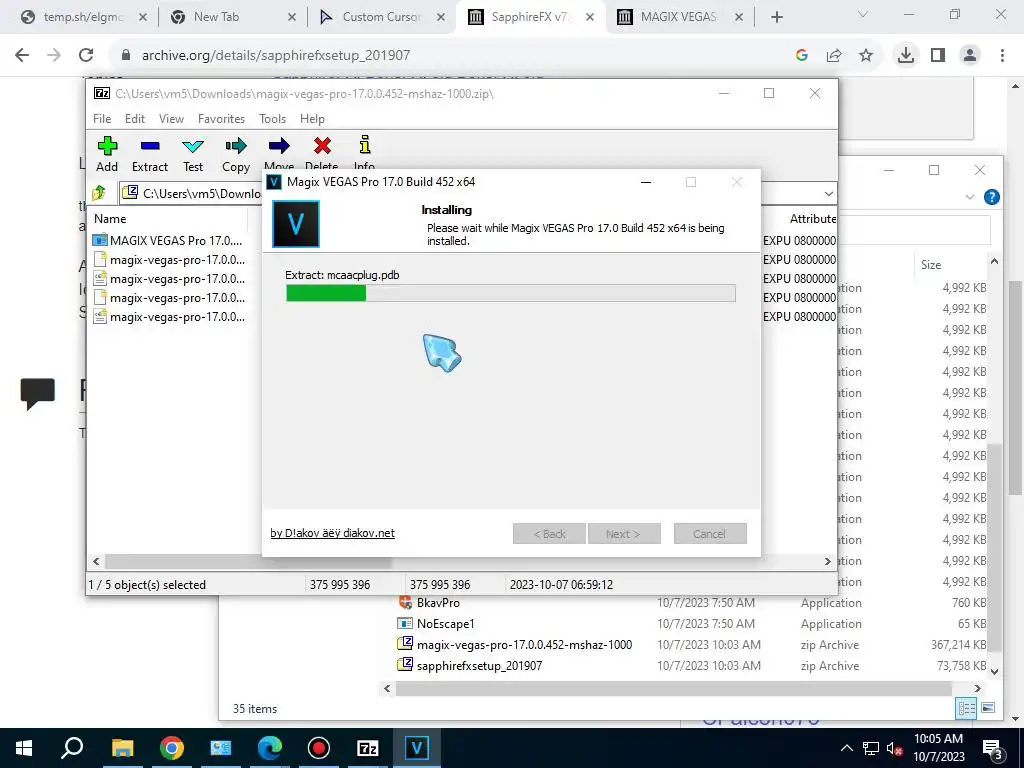This screenshot has width=1024, height=768.
Task: Open Chrome three-dot menu
Action: click(1002, 55)
